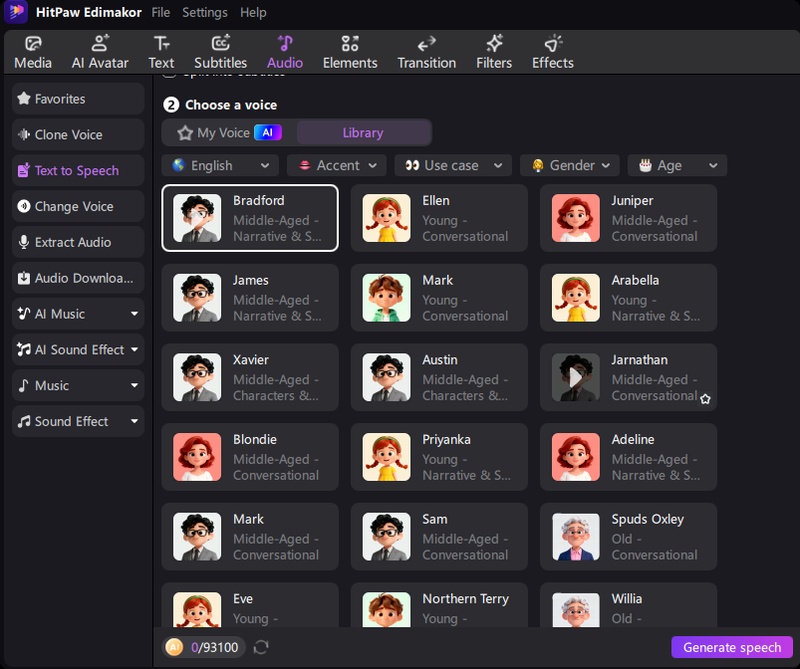Select the Willia voice card
This screenshot has width=800, height=669.
(x=629, y=605)
